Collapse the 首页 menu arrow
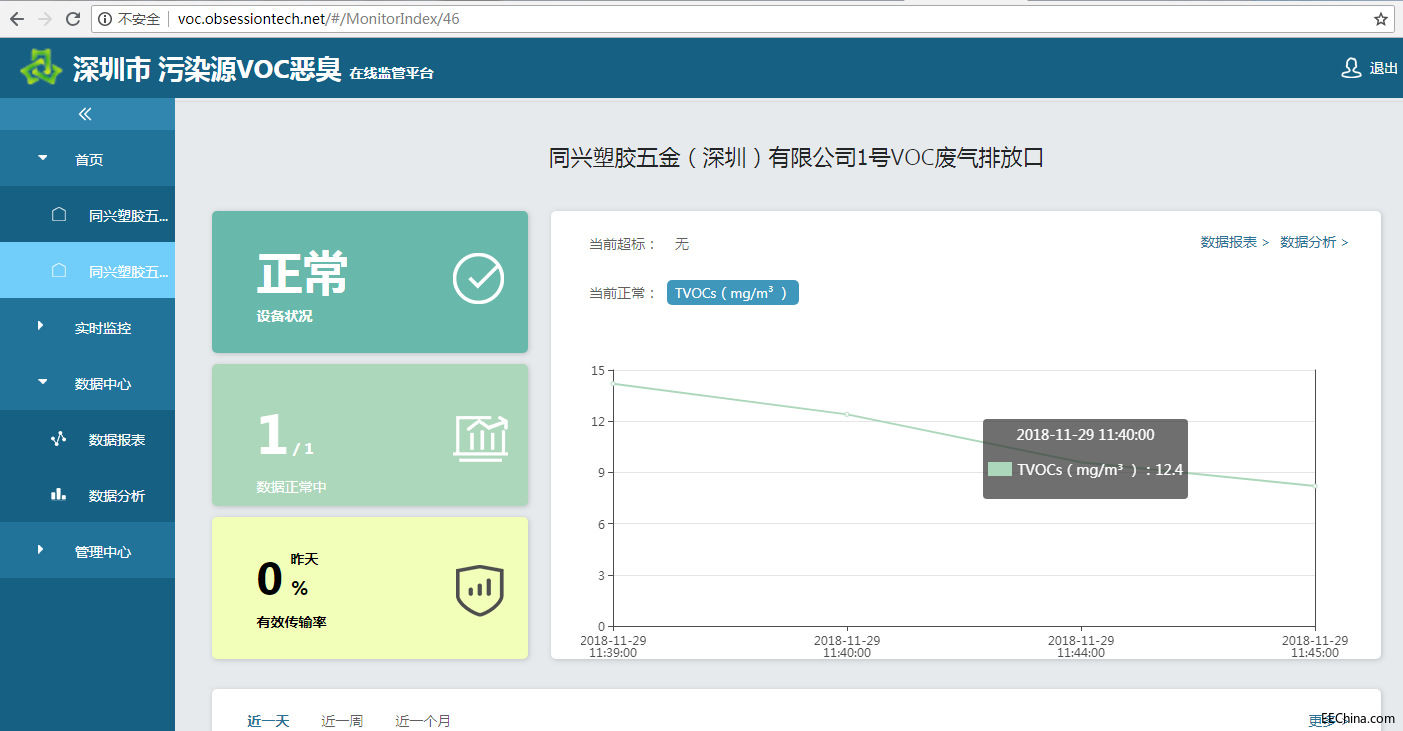Image resolution: width=1403 pixels, height=731 pixels. [x=42, y=158]
